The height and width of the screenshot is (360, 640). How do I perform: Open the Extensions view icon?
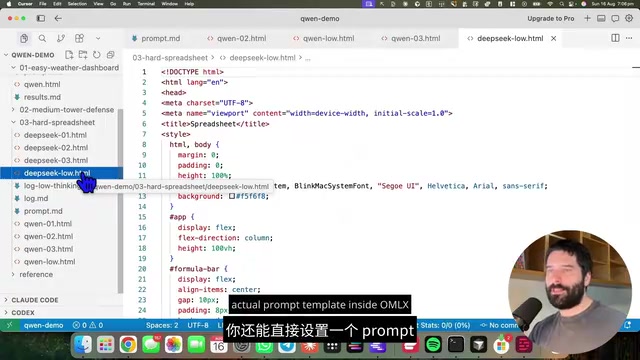pos(79,38)
